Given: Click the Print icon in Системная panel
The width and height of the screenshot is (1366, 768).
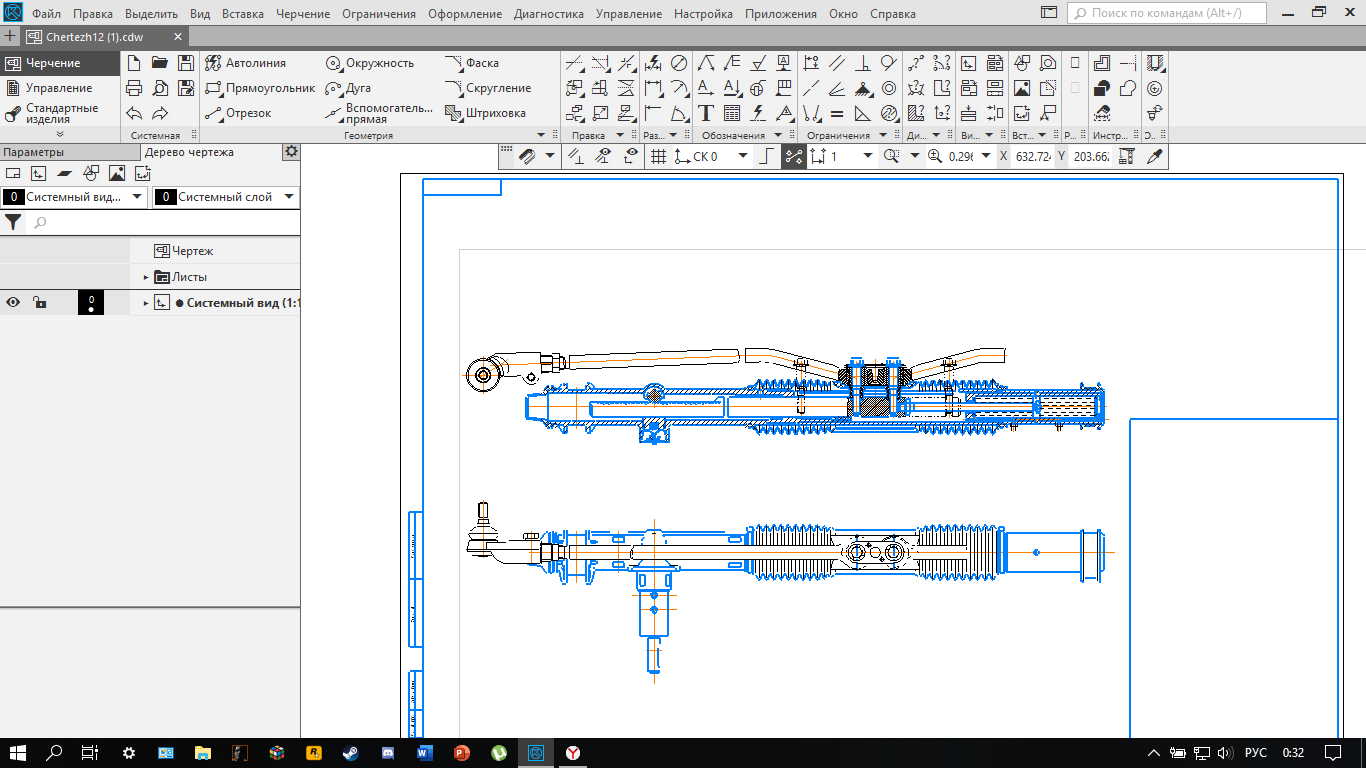Looking at the screenshot, I should [134, 88].
